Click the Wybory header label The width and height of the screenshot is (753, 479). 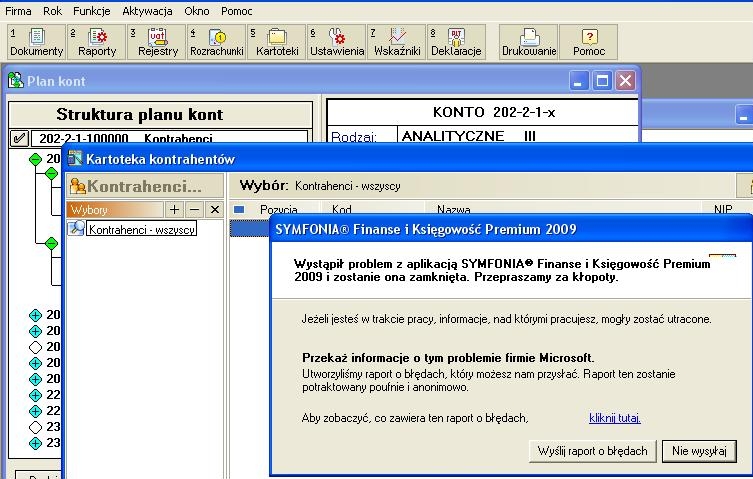115,209
